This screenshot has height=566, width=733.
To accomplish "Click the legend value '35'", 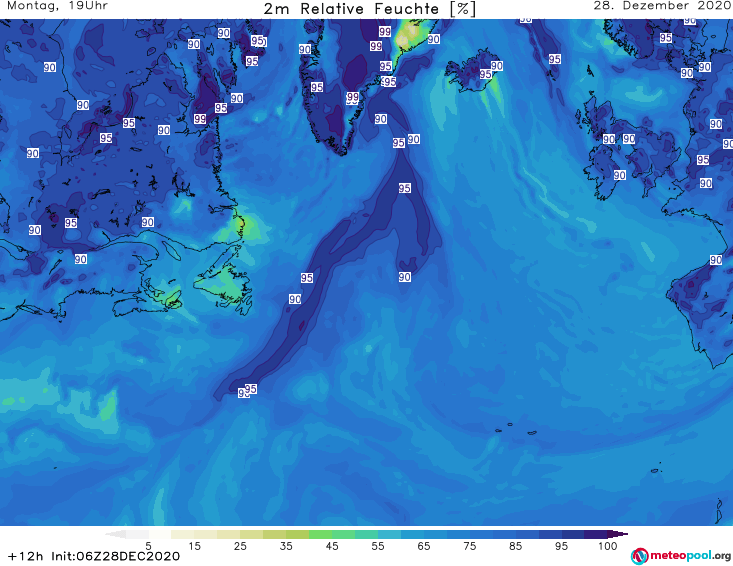I will pos(286,546).
